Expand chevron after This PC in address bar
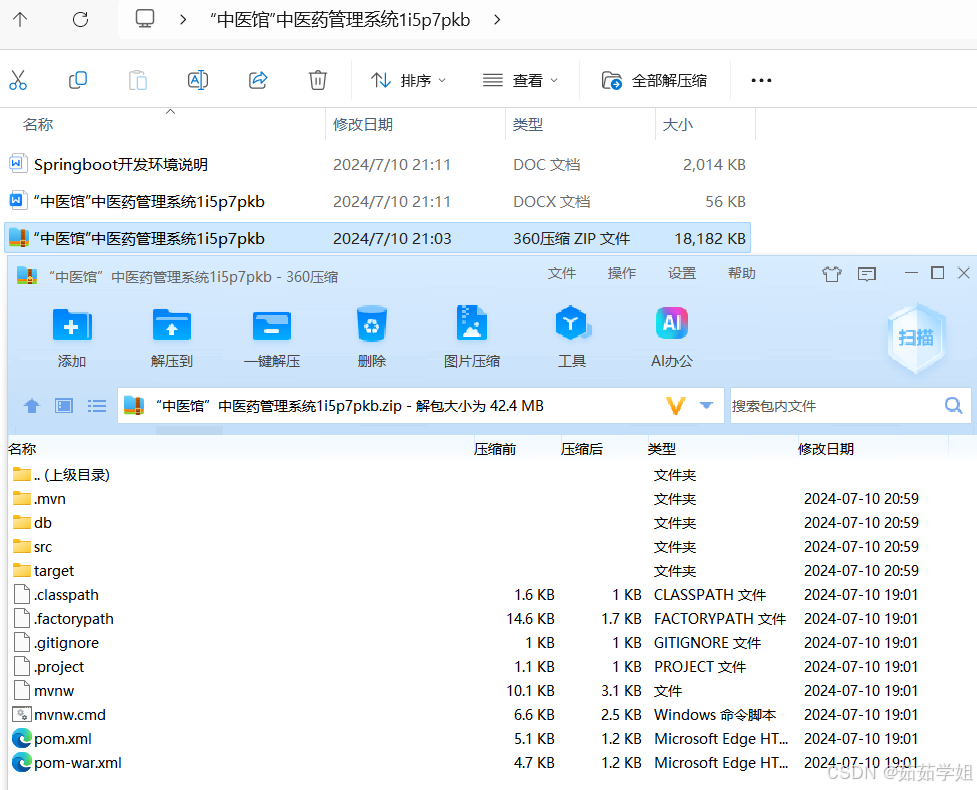 point(183,20)
